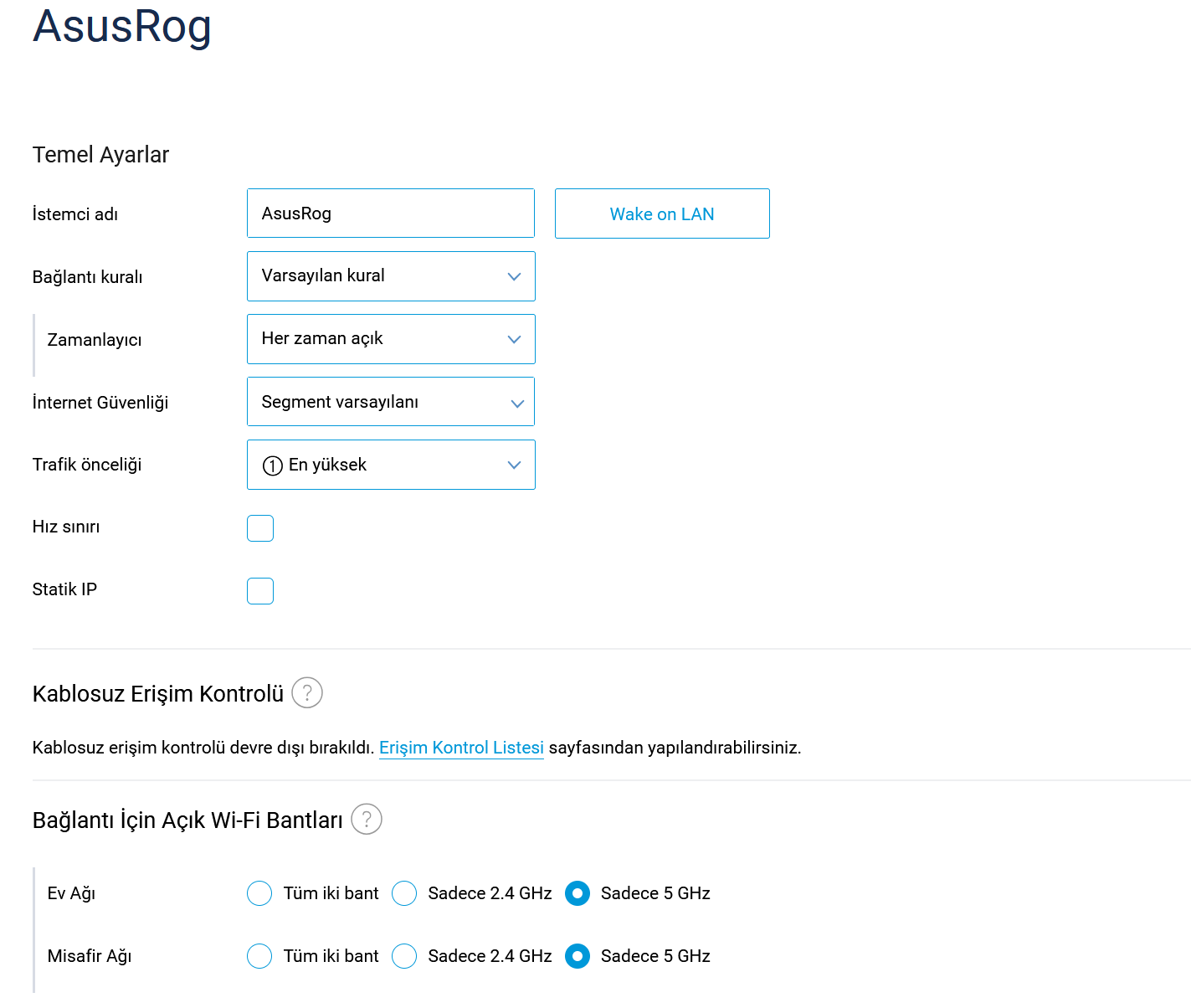Select Sadece 2.4 GHz for Ev Ağı

pyautogui.click(x=404, y=893)
